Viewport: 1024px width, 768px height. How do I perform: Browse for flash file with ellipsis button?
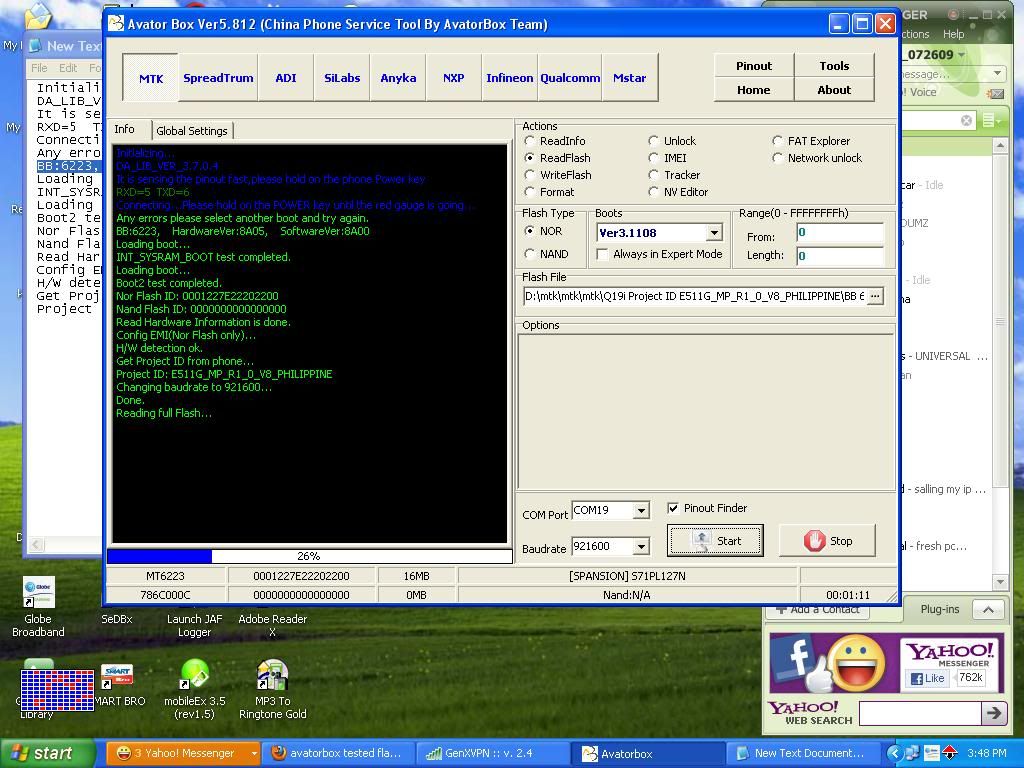pyautogui.click(x=875, y=296)
